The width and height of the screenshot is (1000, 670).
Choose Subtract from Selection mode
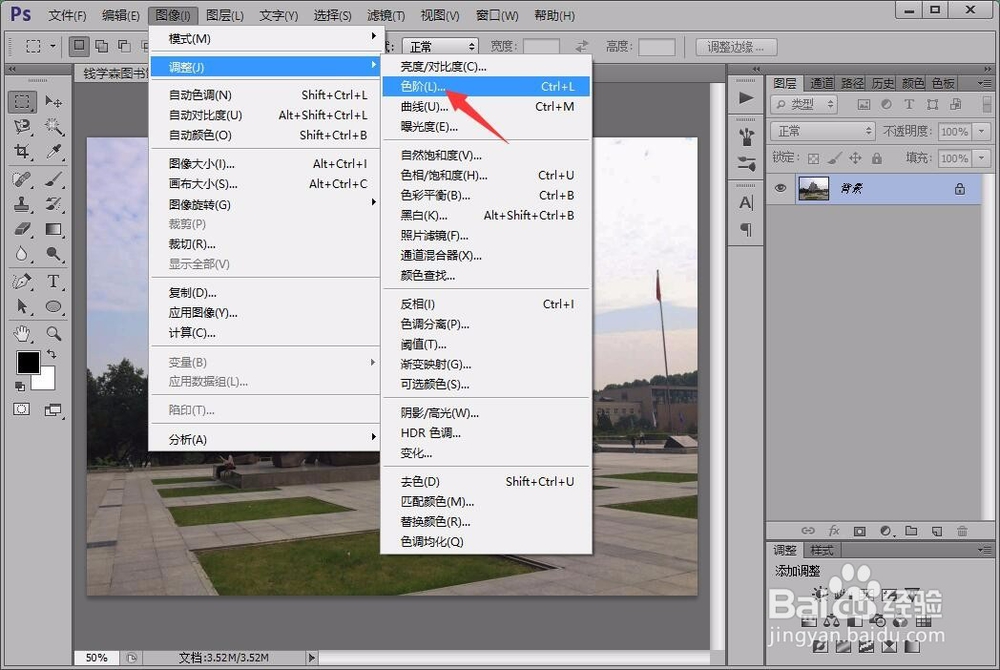pos(124,46)
